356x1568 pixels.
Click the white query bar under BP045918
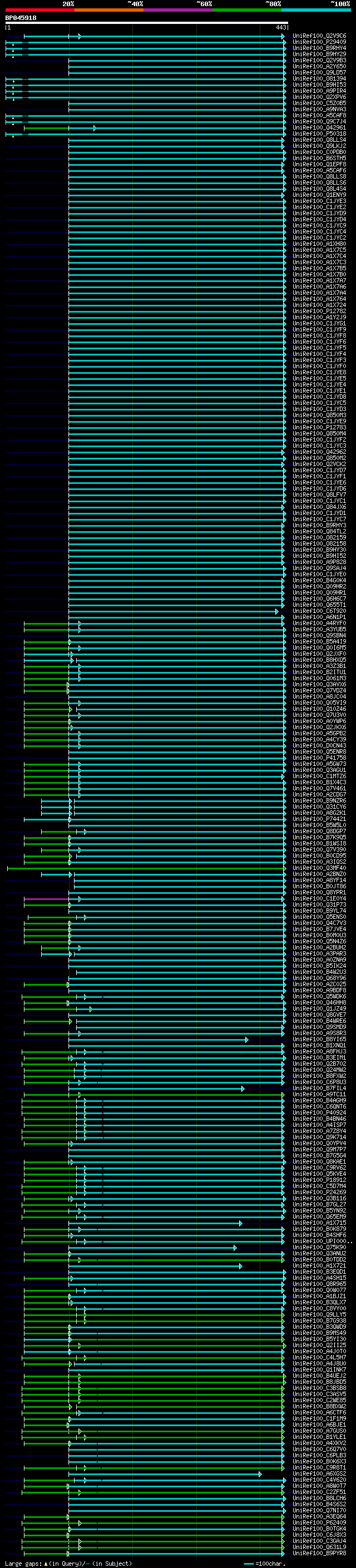(x=147, y=22)
